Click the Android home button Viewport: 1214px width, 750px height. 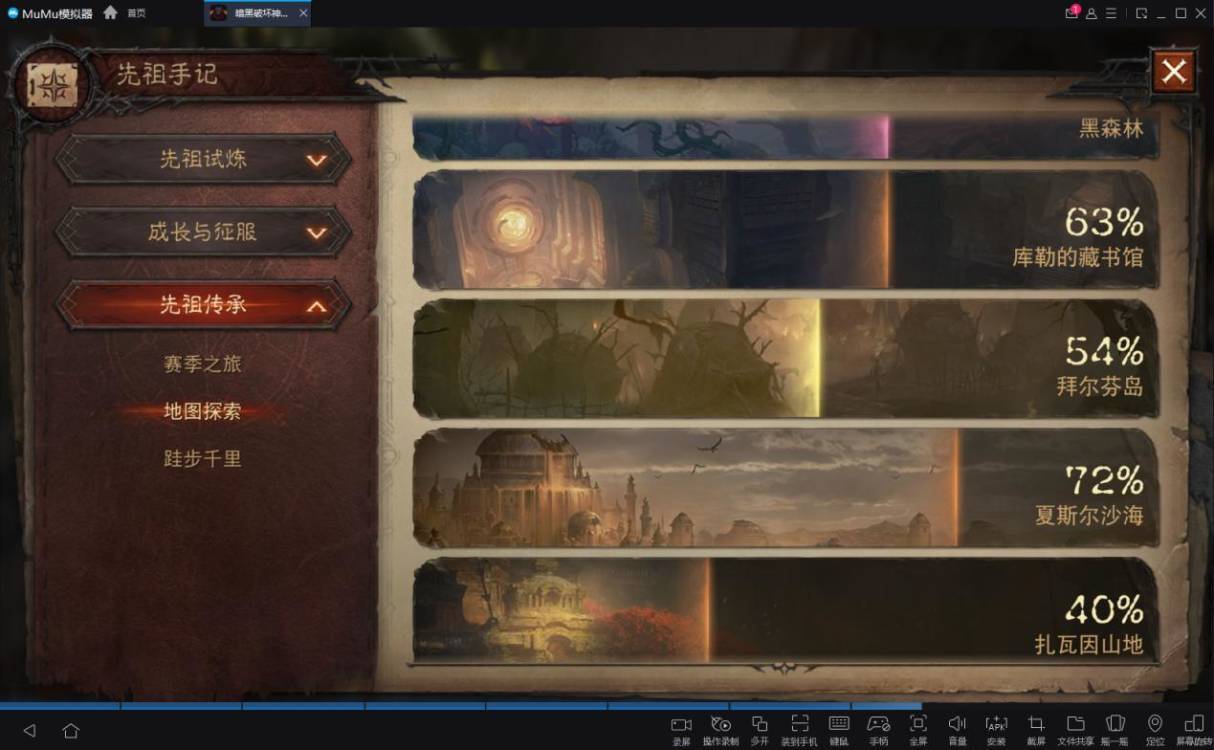point(71,731)
